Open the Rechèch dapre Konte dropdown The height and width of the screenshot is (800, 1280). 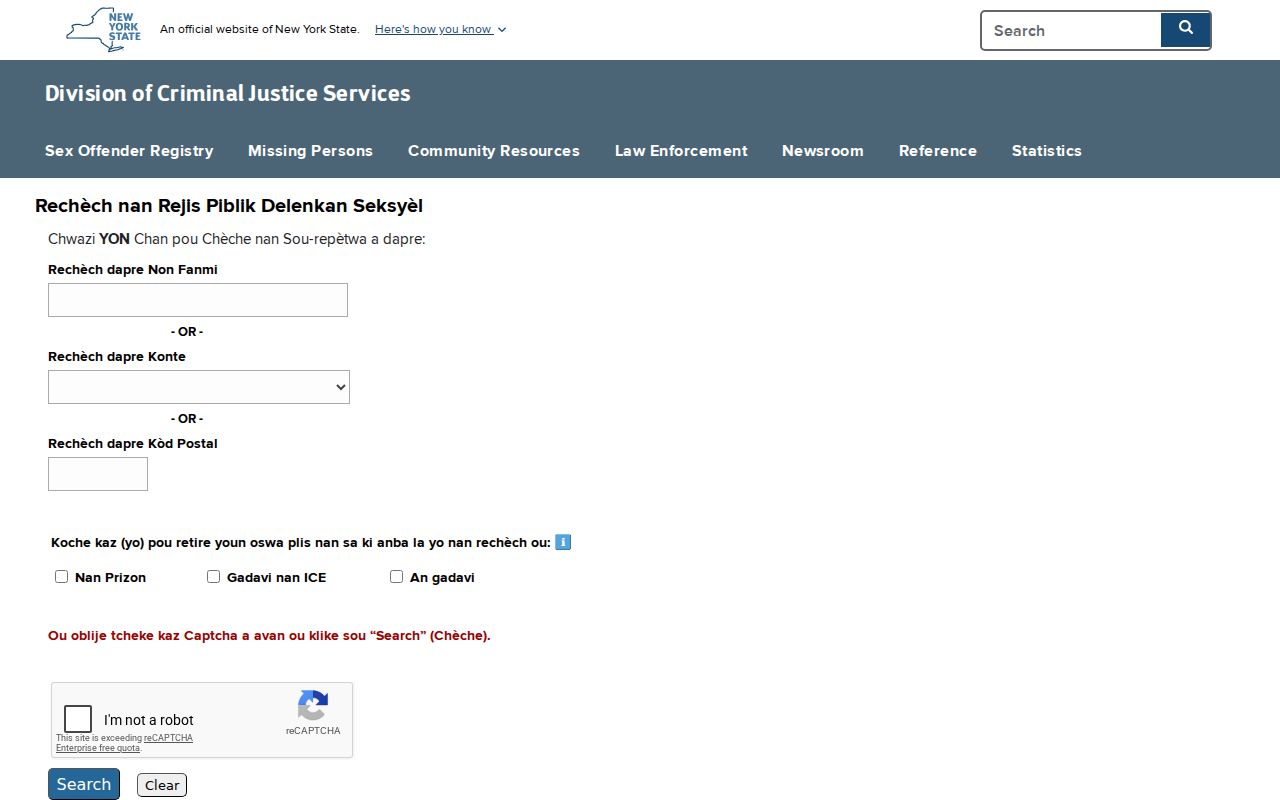[199, 387]
